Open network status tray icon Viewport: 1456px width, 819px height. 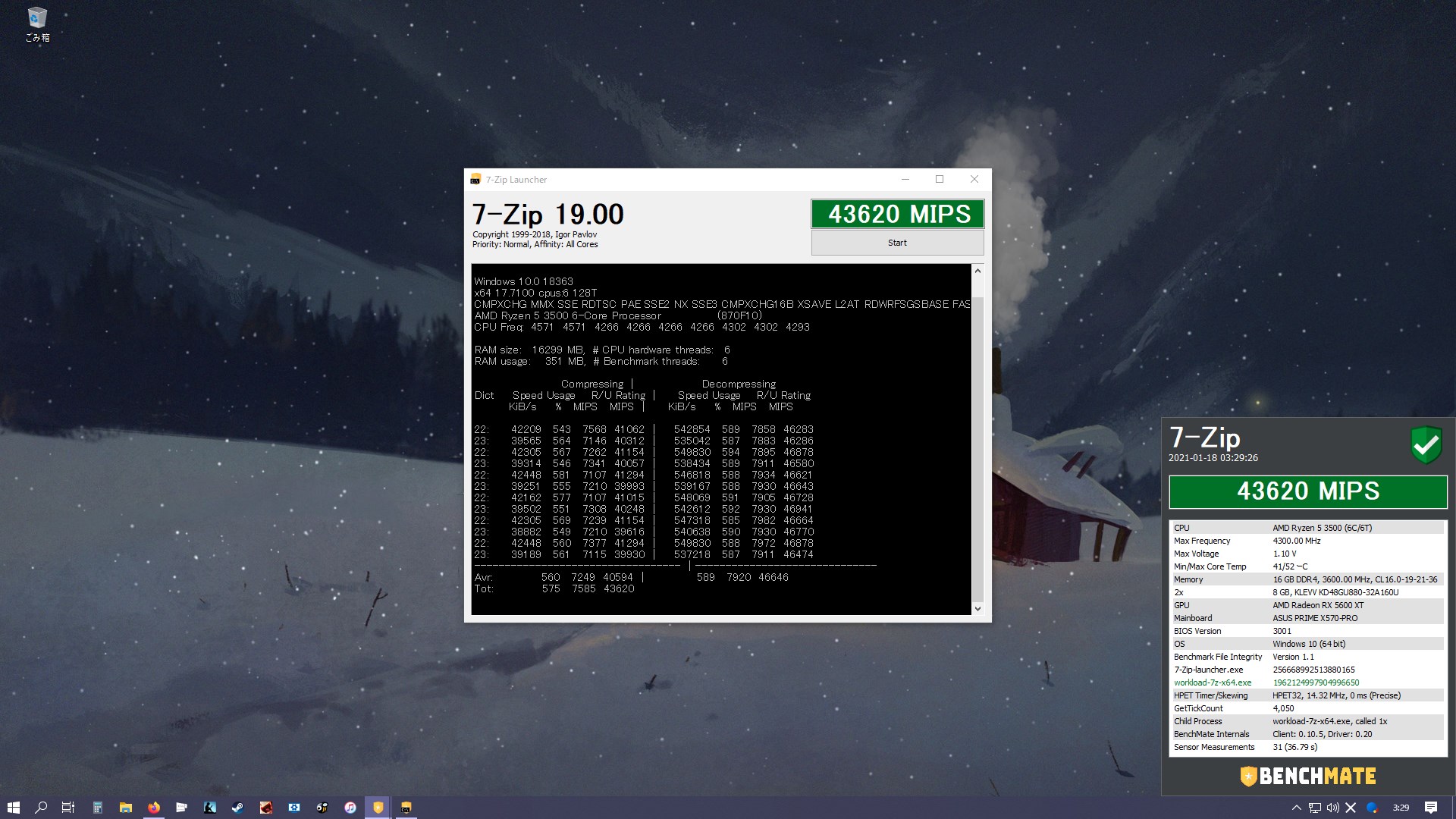pos(1314,808)
